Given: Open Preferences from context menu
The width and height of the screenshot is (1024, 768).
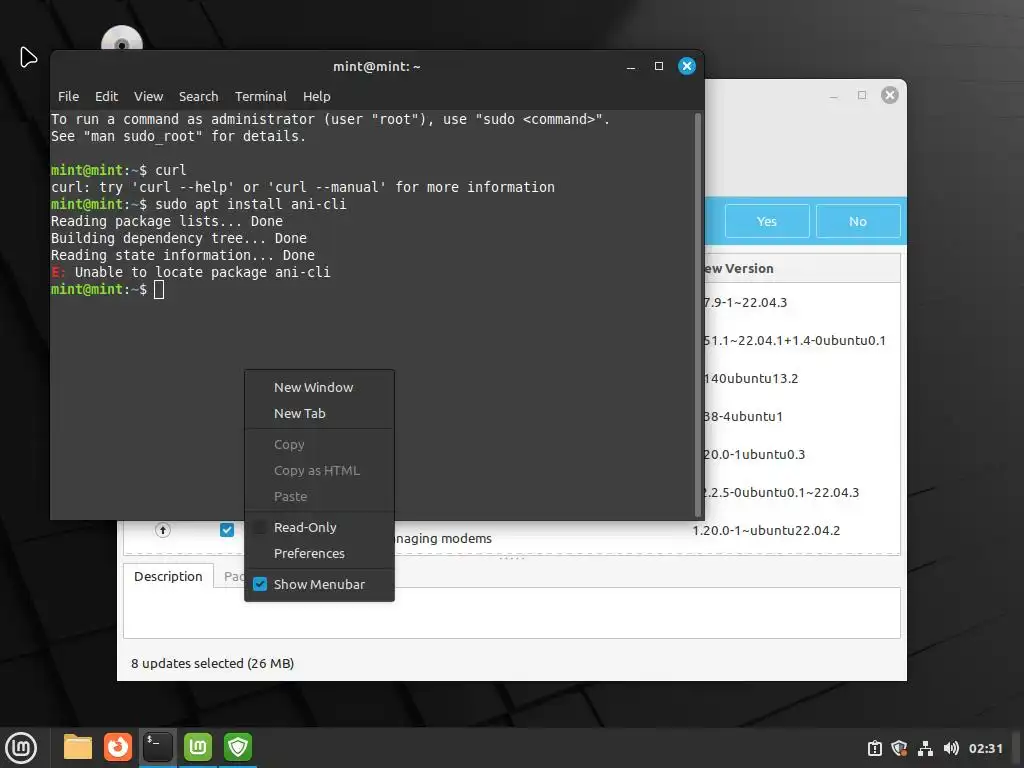Looking at the screenshot, I should (x=319, y=553).
